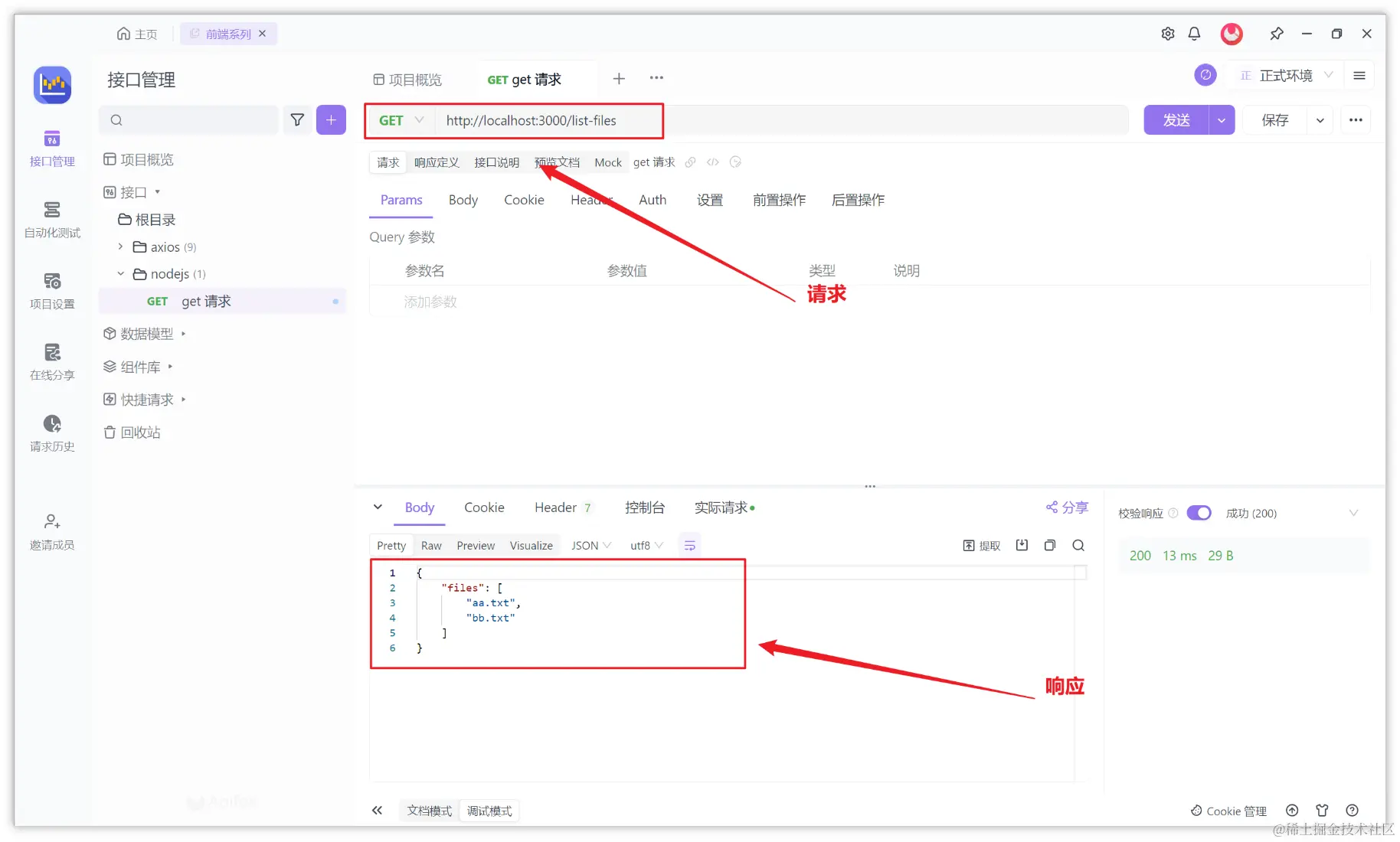Switch to 调试模式

[x=489, y=811]
